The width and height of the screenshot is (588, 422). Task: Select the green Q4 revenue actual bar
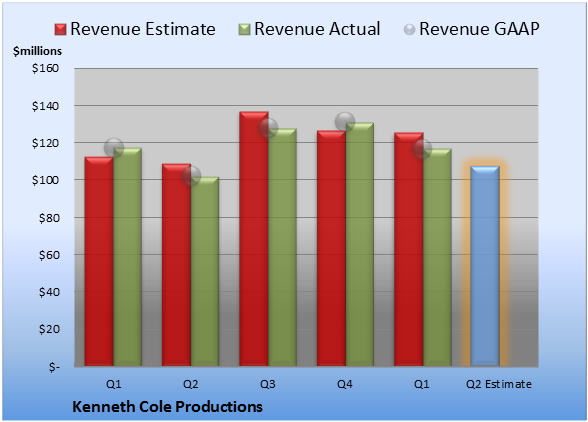coord(360,244)
